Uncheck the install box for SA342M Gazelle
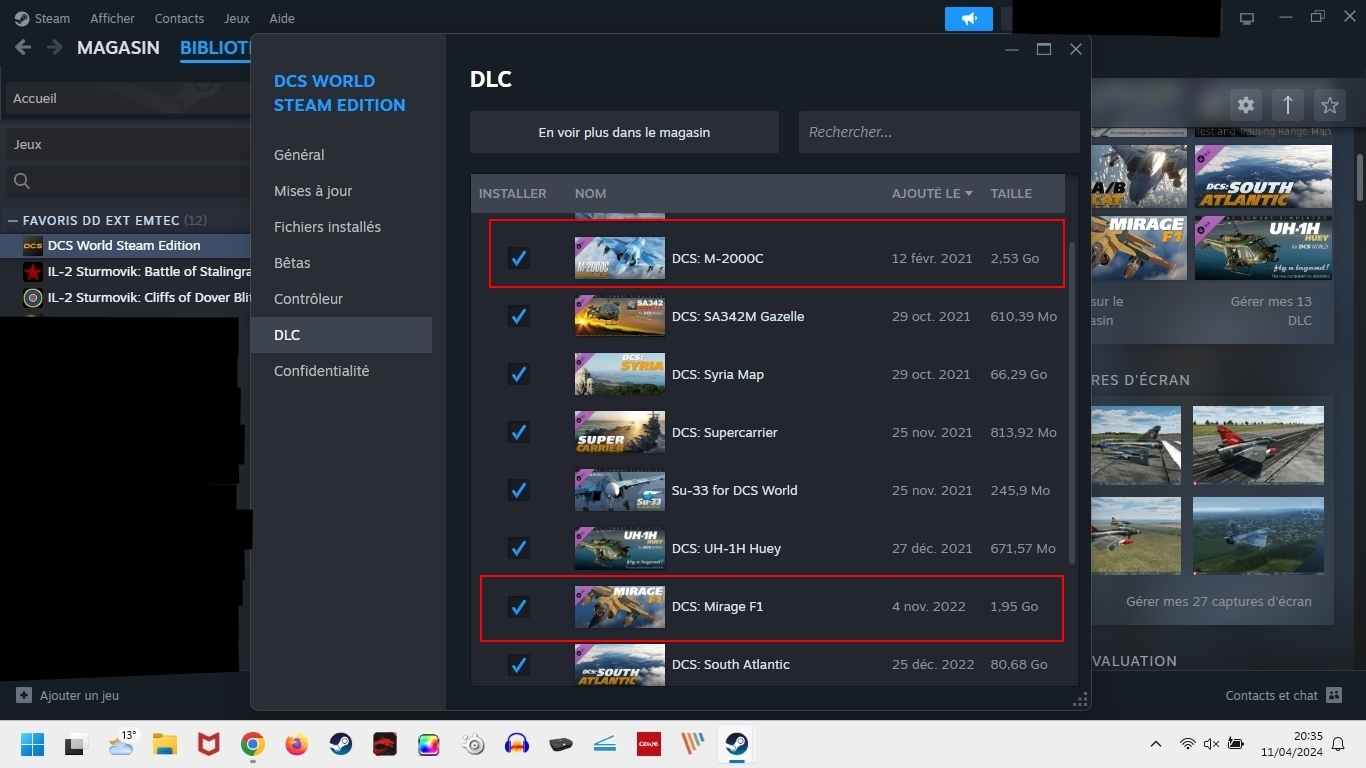Image resolution: width=1366 pixels, height=768 pixels. (518, 316)
